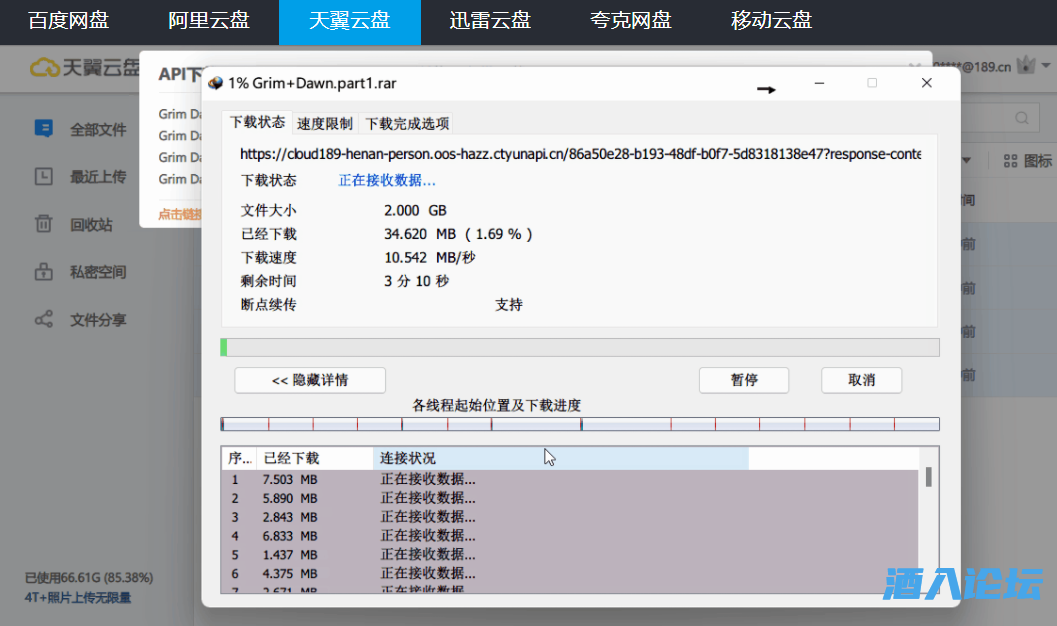Switch to 图标 grid view
Screen dimensions: 1057x626
tap(1010, 161)
